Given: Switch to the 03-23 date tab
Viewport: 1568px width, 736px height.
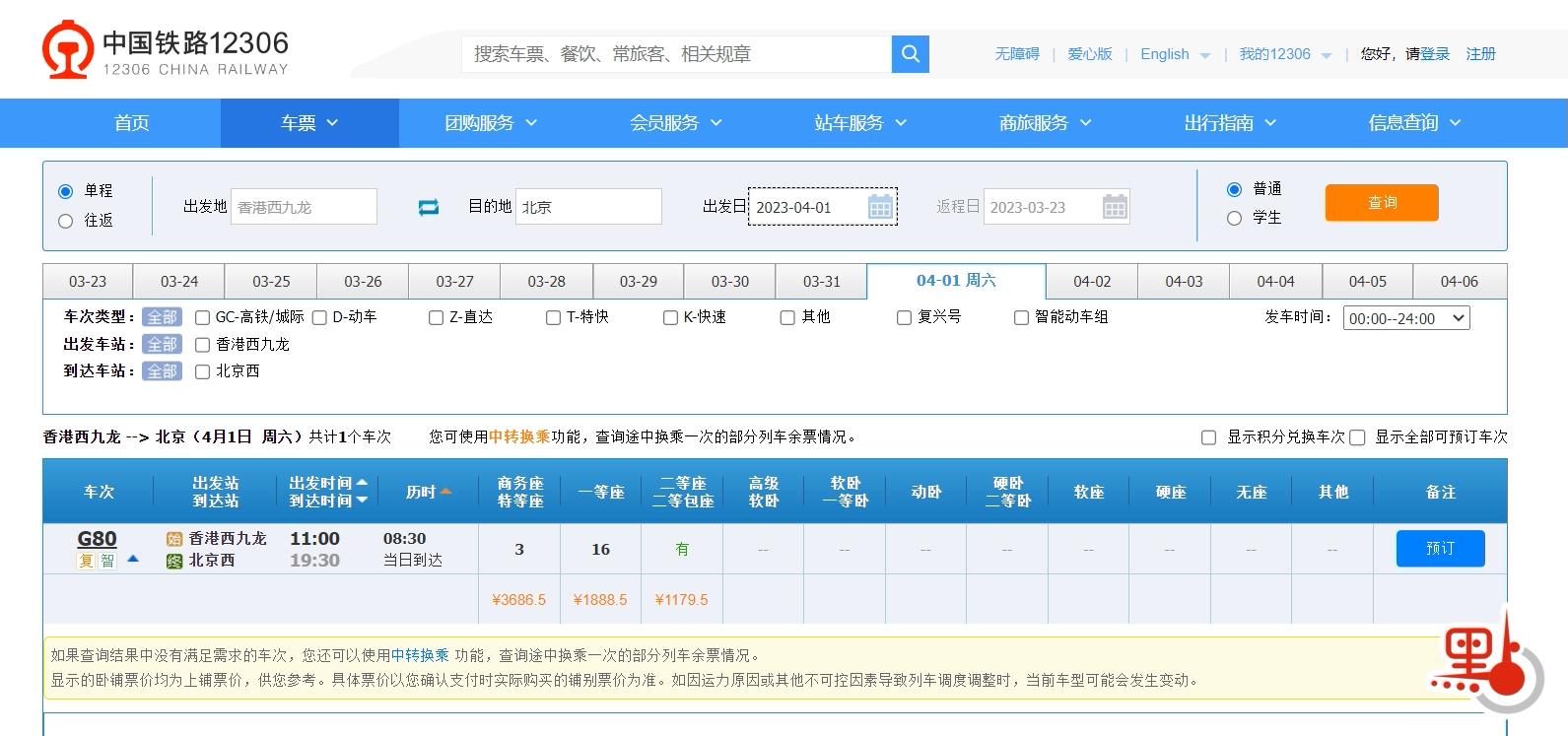Looking at the screenshot, I should coord(88,282).
